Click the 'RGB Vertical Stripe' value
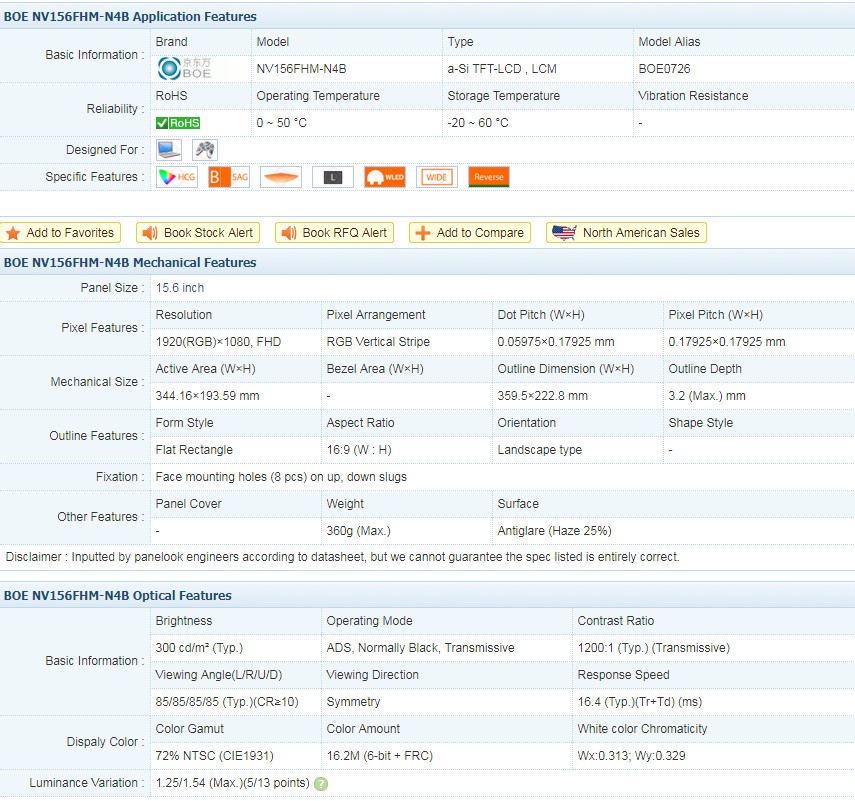 point(378,342)
